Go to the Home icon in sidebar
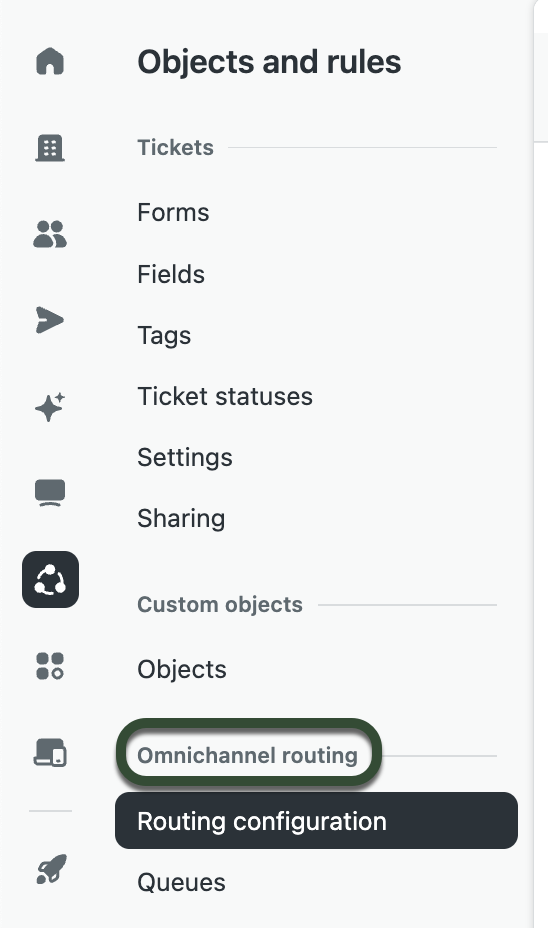548x928 pixels. point(50,61)
